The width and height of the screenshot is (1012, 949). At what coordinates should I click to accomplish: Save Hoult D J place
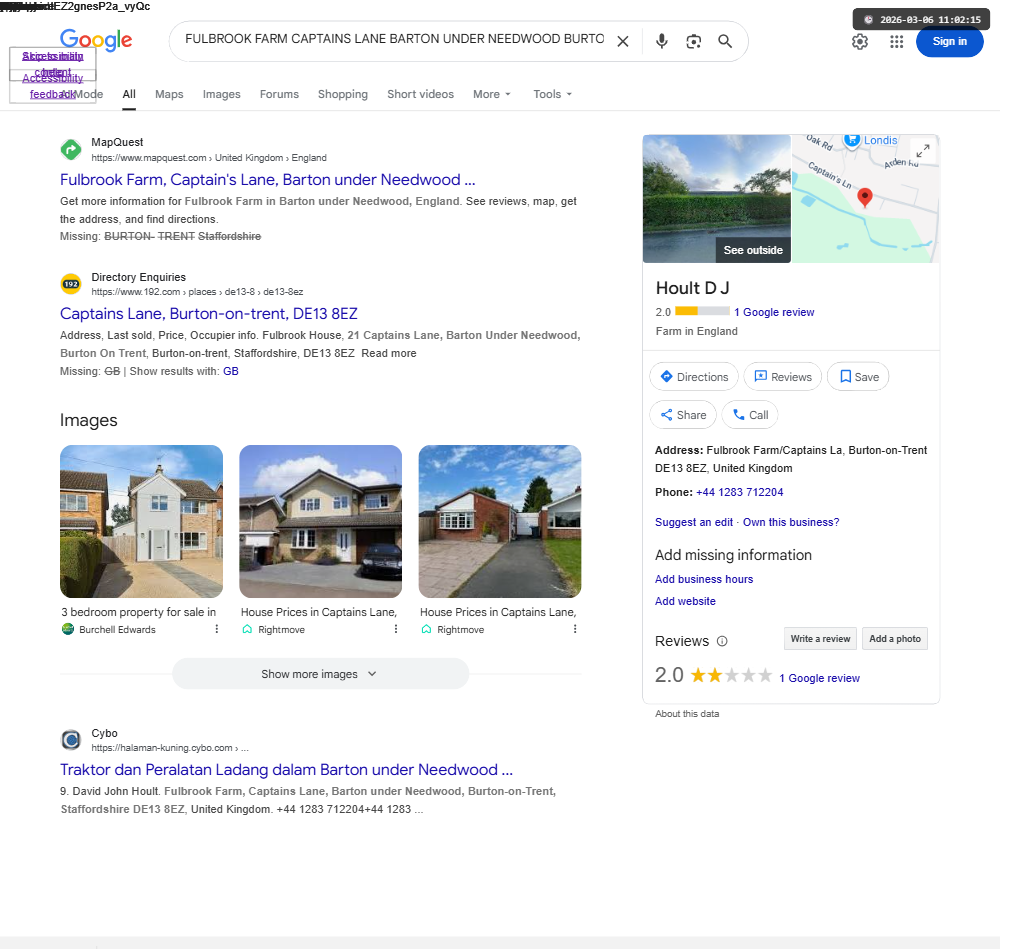coord(858,377)
